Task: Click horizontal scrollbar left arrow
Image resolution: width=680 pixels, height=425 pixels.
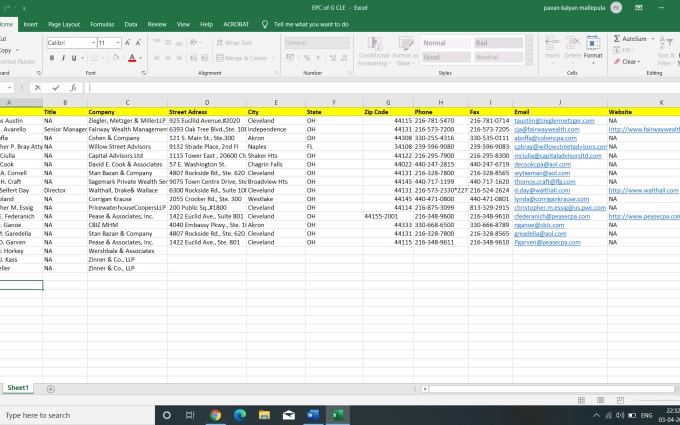Action: click(425, 389)
